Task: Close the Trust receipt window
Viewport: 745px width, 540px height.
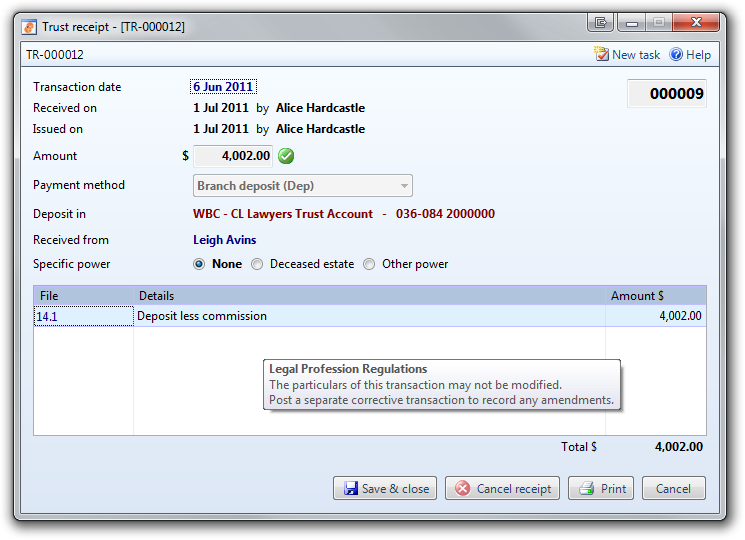Action: pyautogui.click(x=696, y=22)
